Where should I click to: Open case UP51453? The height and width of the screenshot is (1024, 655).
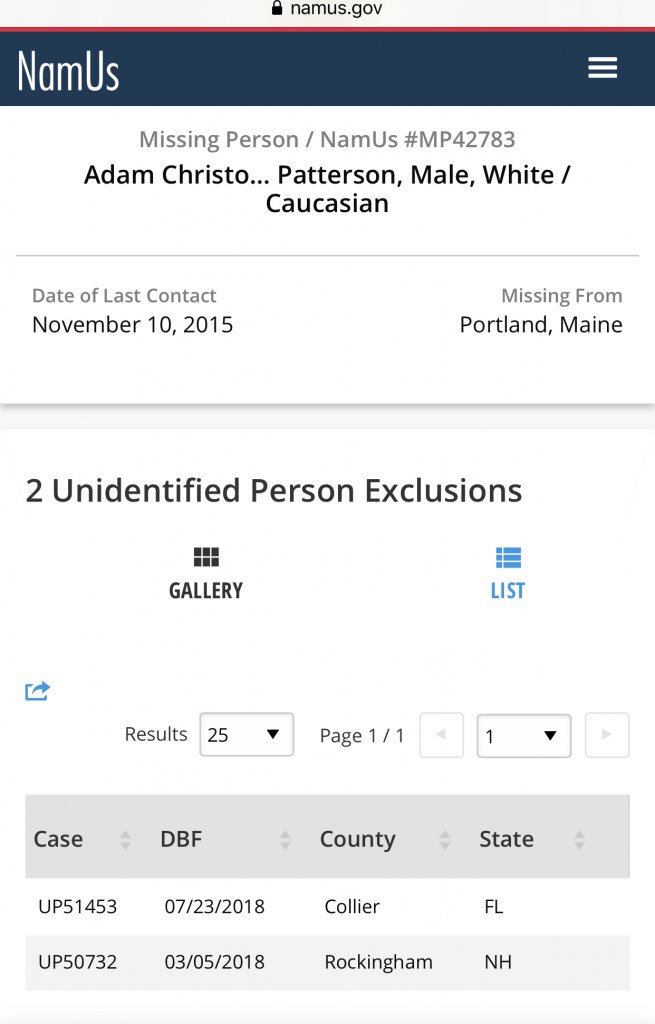click(77, 907)
